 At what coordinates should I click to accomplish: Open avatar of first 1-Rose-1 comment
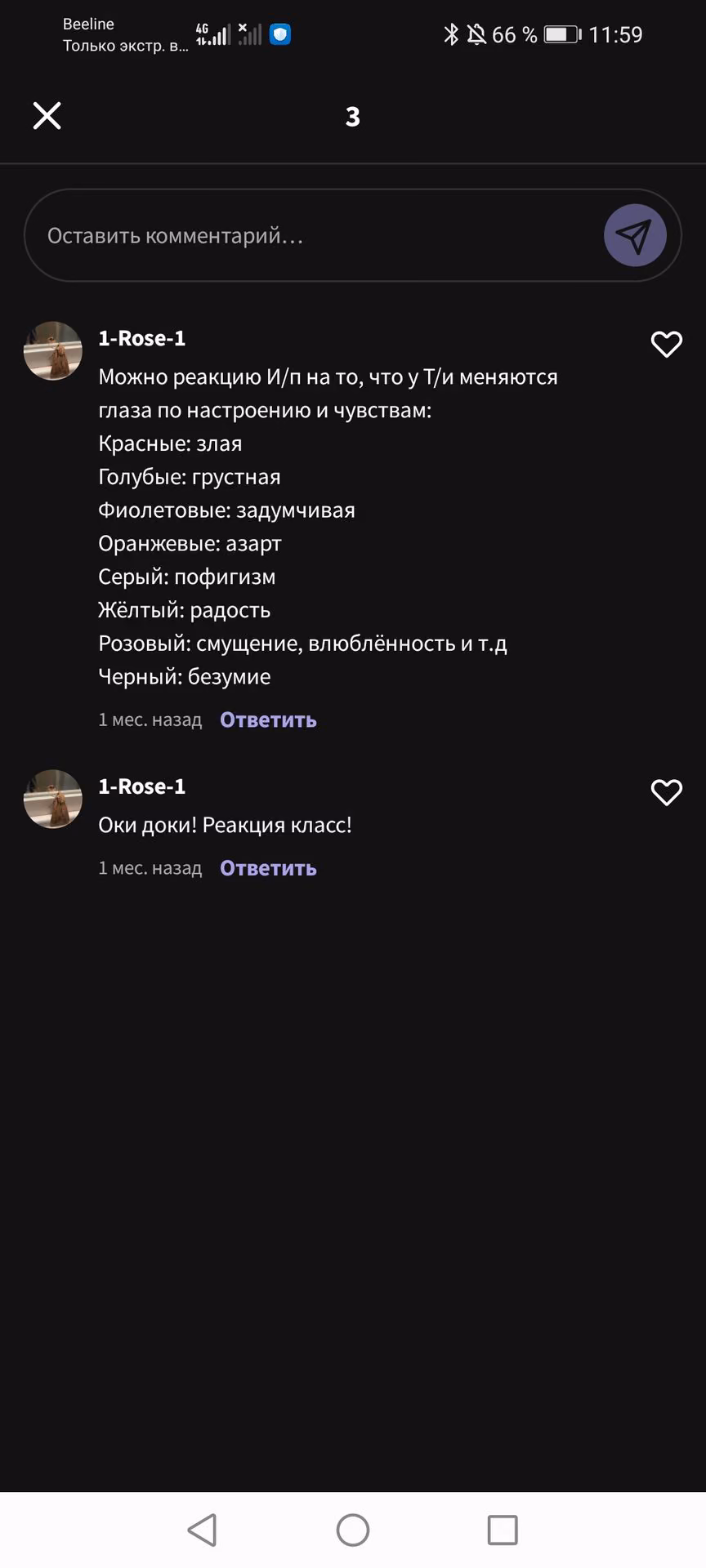click(53, 350)
